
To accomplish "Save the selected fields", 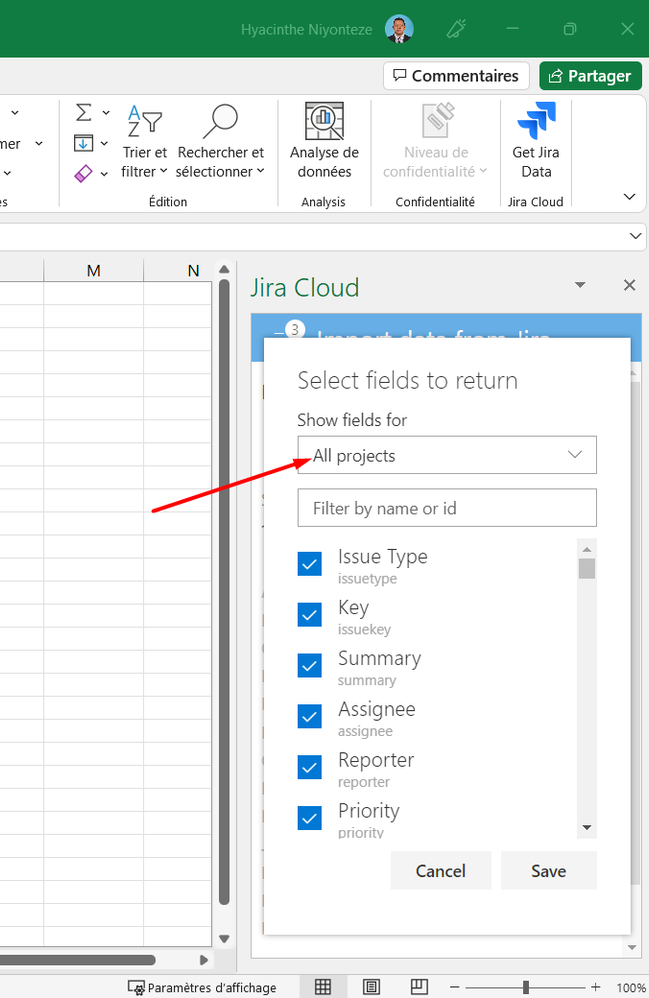I will [548, 871].
